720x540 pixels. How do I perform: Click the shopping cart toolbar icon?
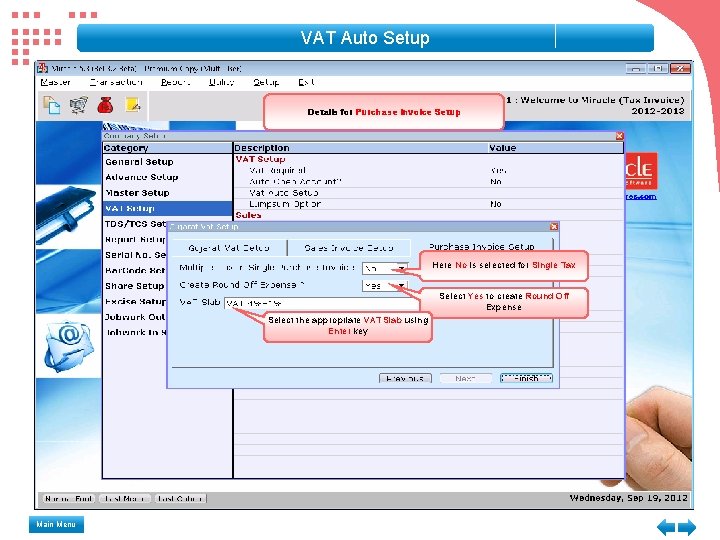(x=79, y=105)
